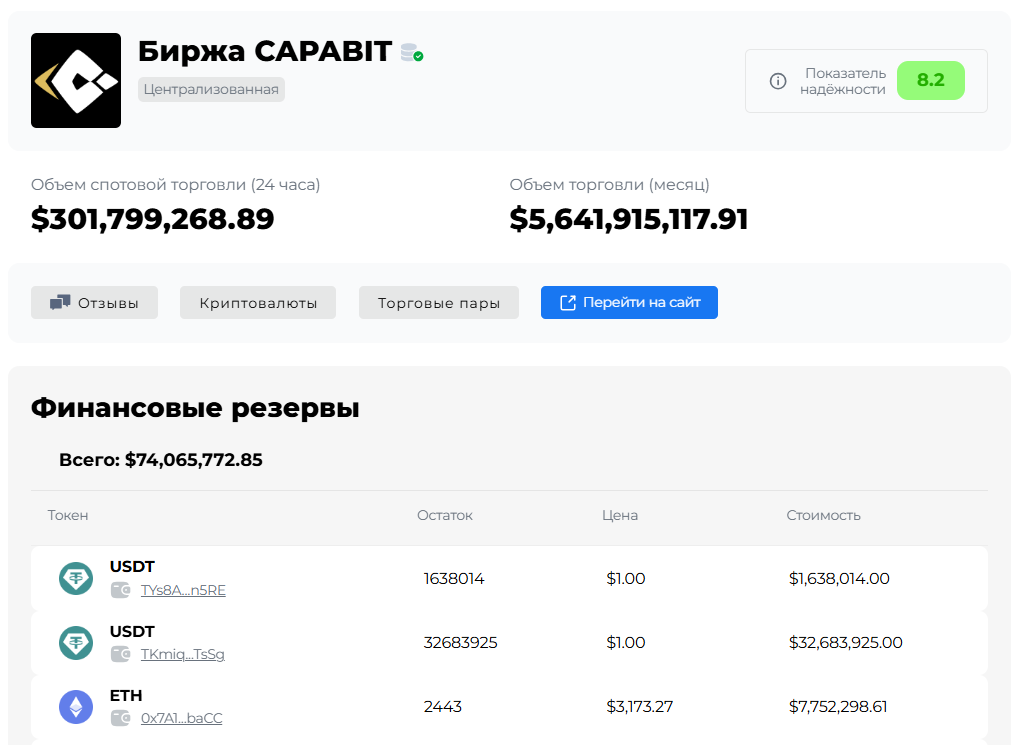Click the Стоимость column header
Screen dimensions: 1027x745
click(x=823, y=516)
